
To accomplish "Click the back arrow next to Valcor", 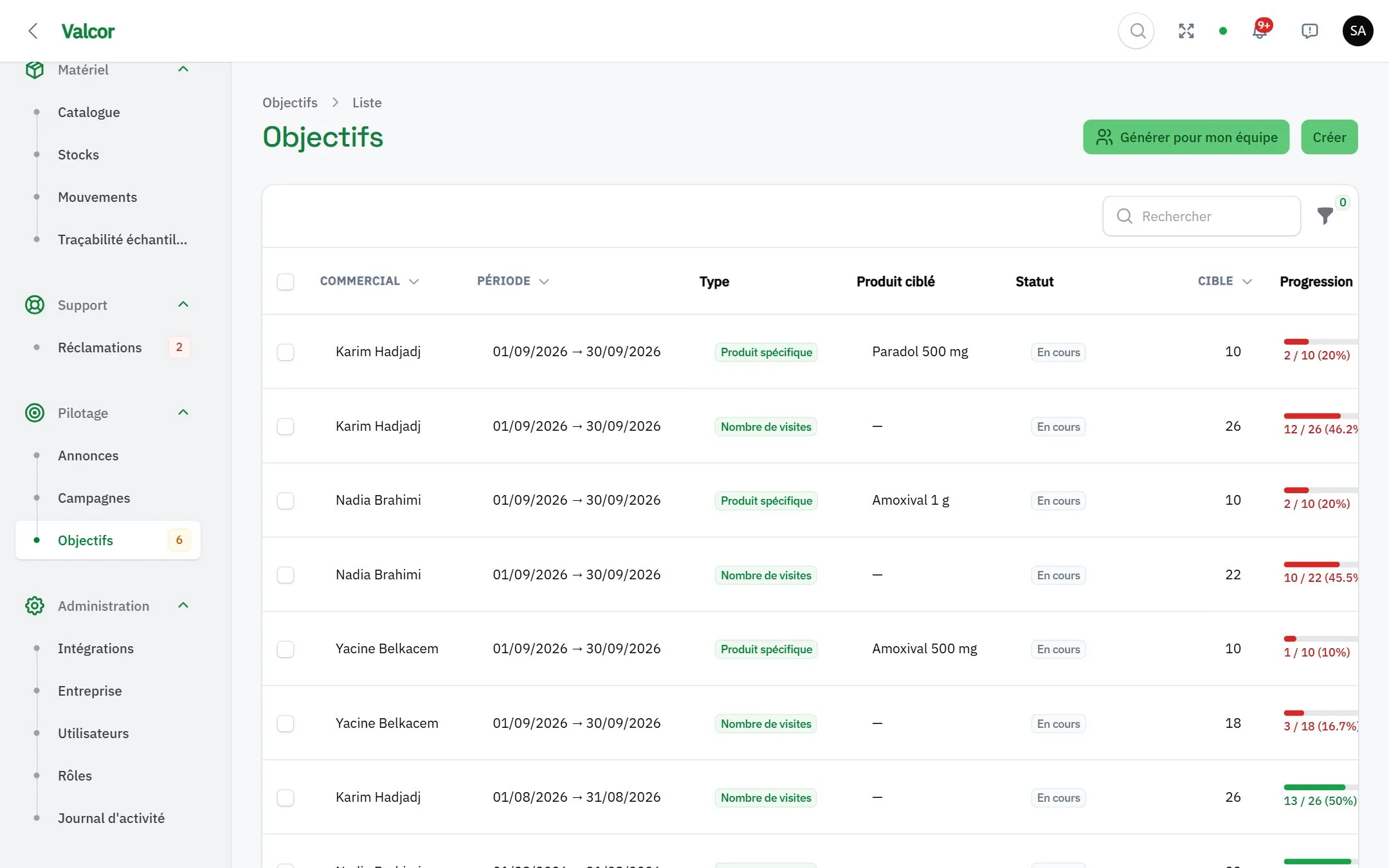I will coord(33,31).
